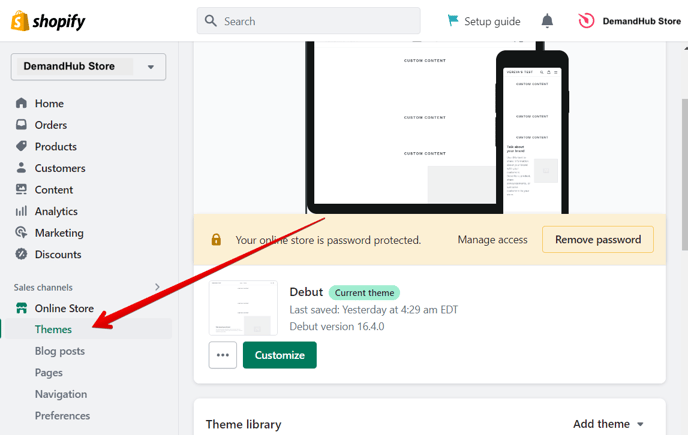Screen dimensions: 688x435
Task: Focus the Search input field
Action: [308, 21]
